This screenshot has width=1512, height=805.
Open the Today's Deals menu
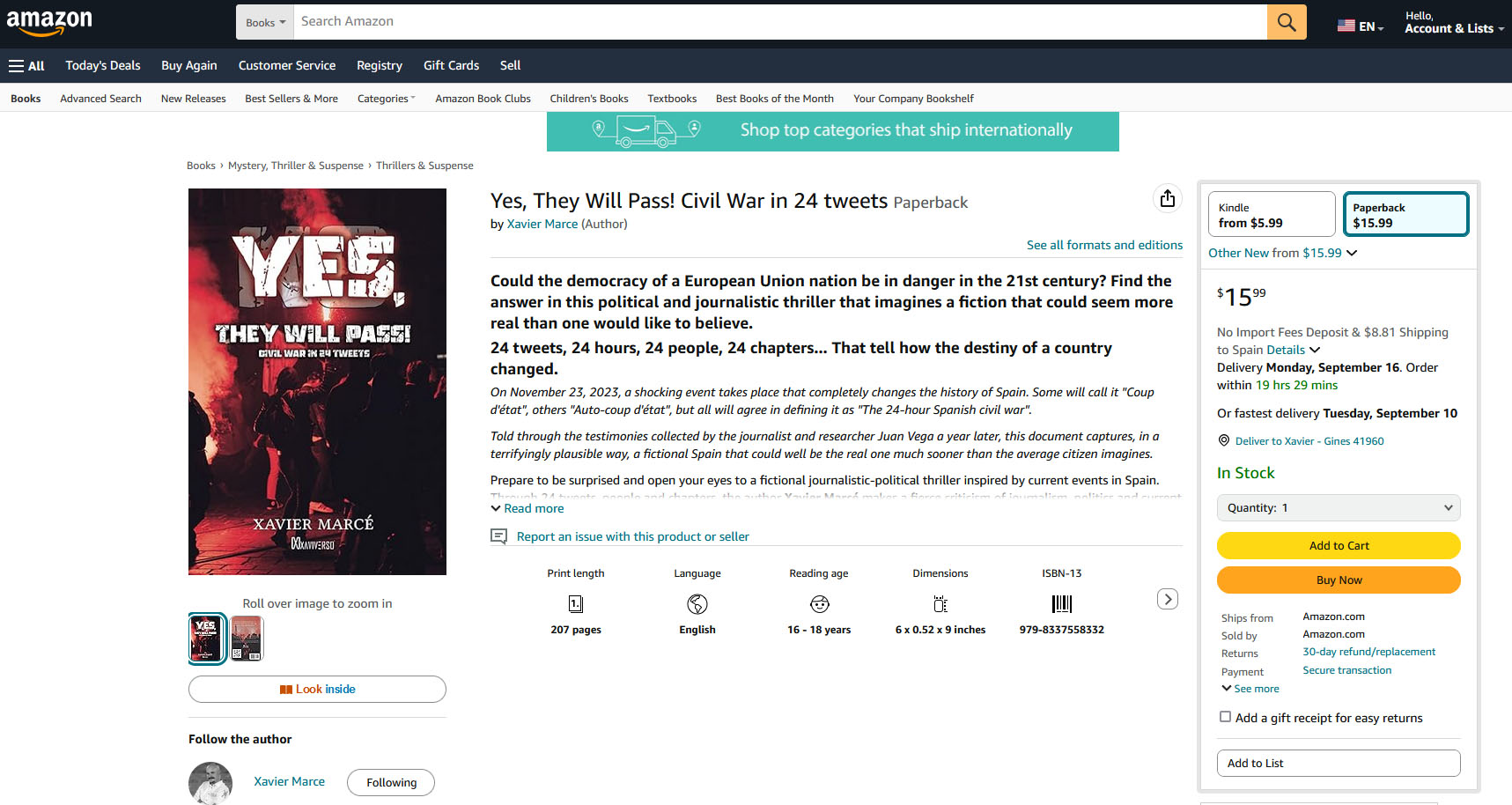pyautogui.click(x=102, y=65)
